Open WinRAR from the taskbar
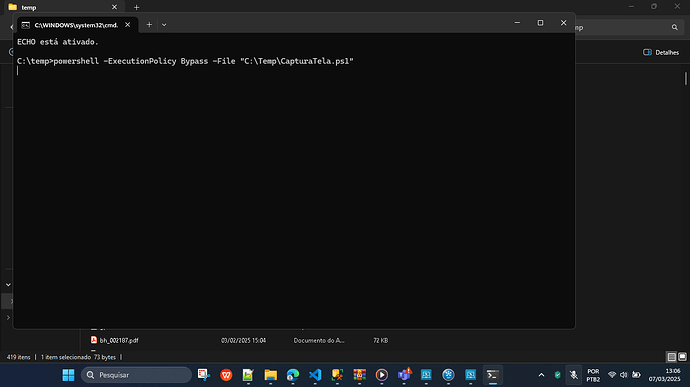This screenshot has height=387, width=690. tap(360, 375)
